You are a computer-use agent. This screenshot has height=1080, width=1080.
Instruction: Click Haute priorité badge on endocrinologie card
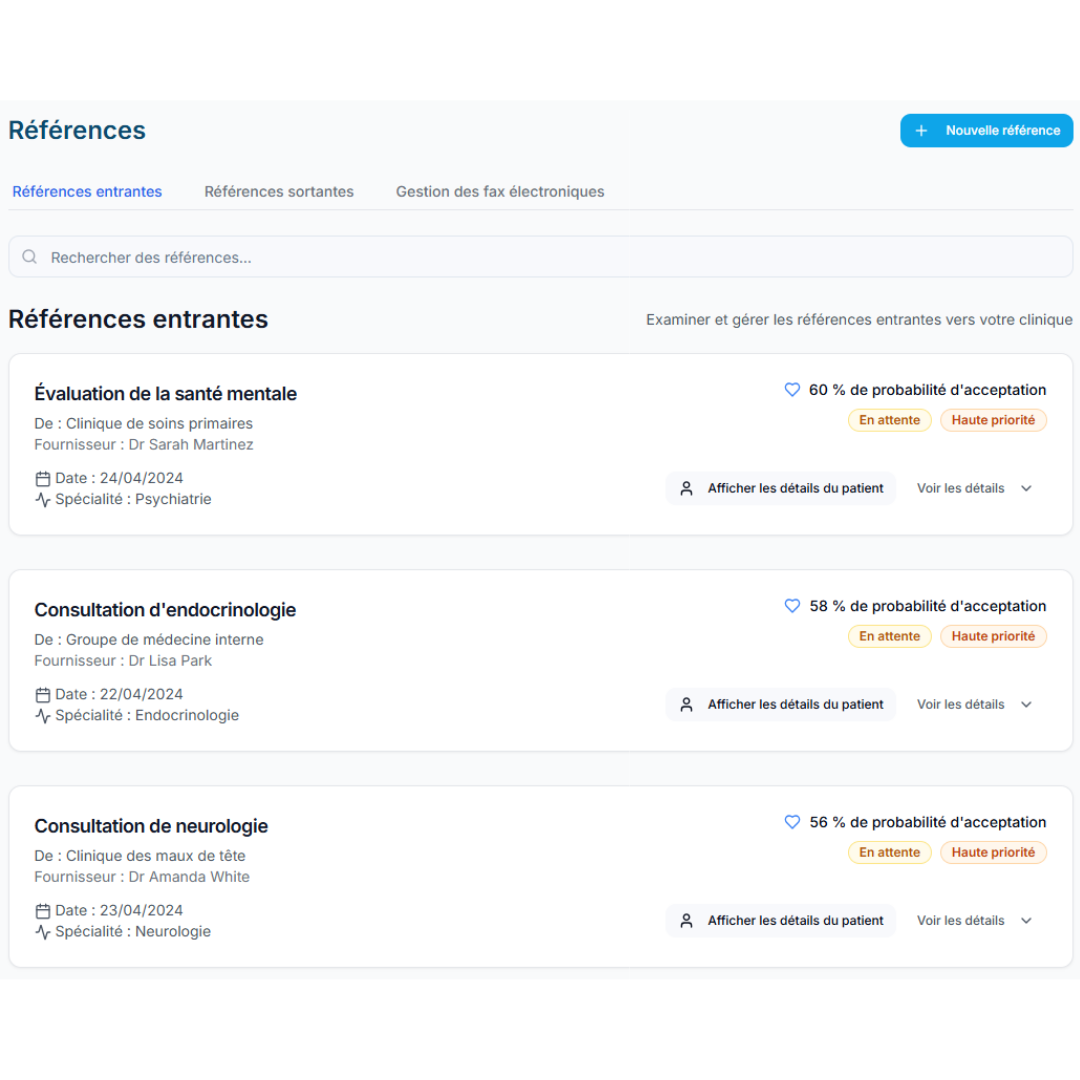pos(993,636)
